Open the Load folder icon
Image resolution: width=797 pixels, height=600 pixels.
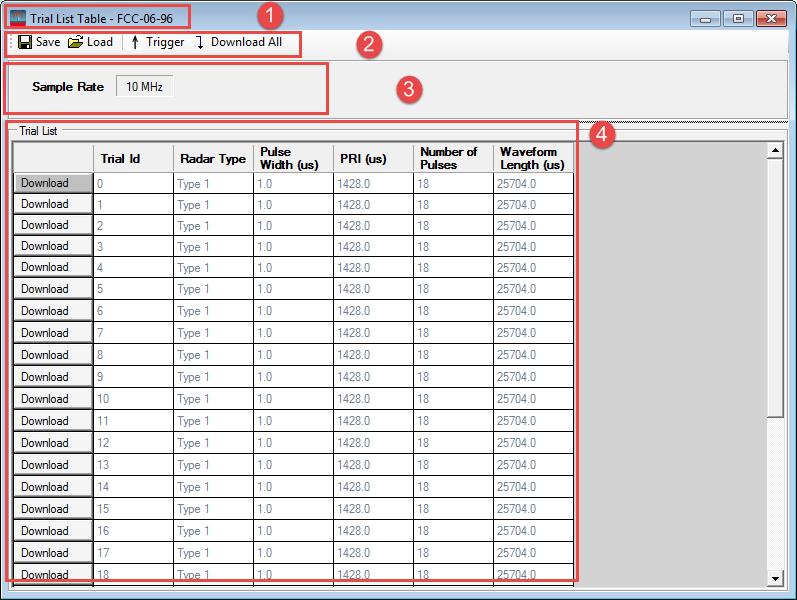75,42
